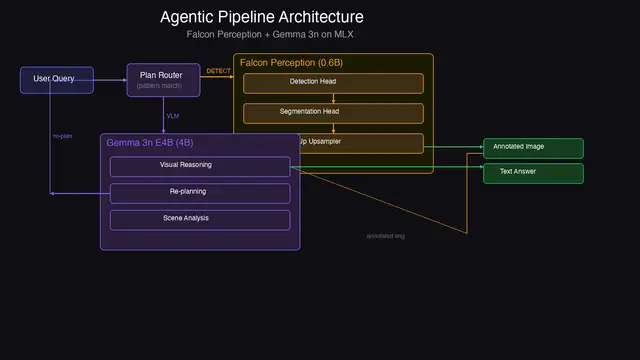Click the VLM arrow label

click(x=173, y=116)
